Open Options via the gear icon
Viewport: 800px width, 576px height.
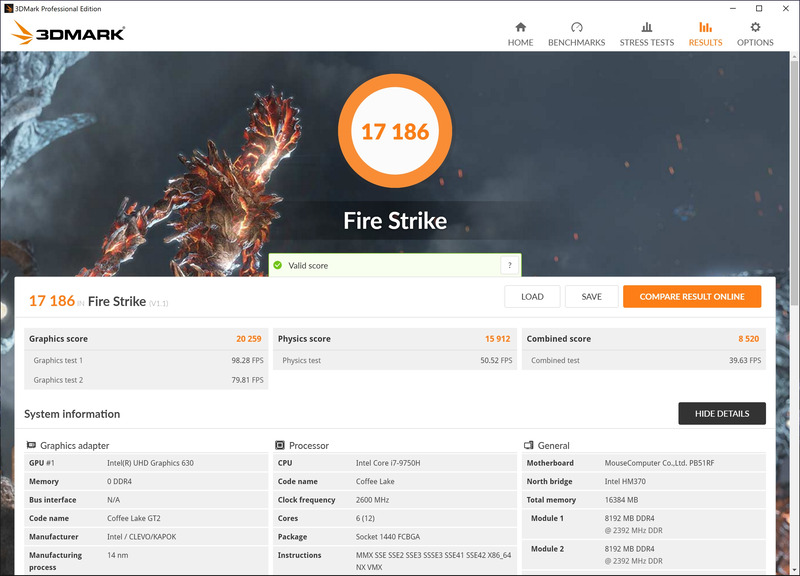[x=755, y=27]
